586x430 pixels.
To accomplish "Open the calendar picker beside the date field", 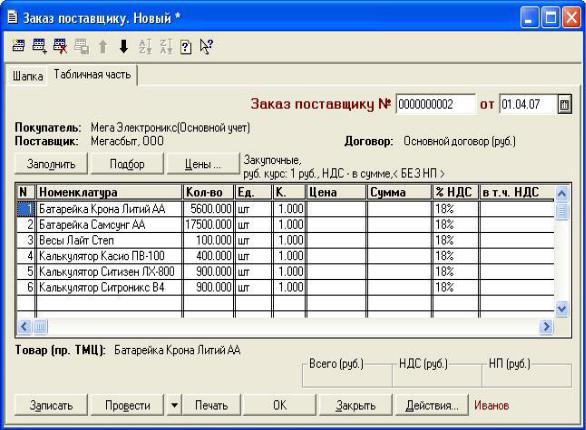I will click(x=565, y=104).
